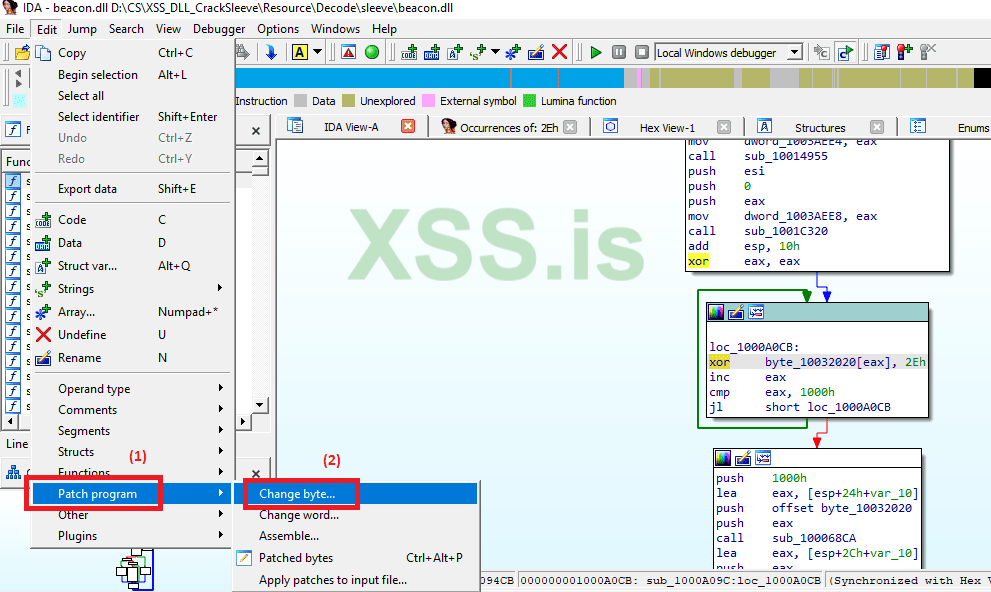Image resolution: width=991 pixels, height=592 pixels.
Task: Click the blue jump-down arrow toolbar icon
Action: tap(271, 52)
